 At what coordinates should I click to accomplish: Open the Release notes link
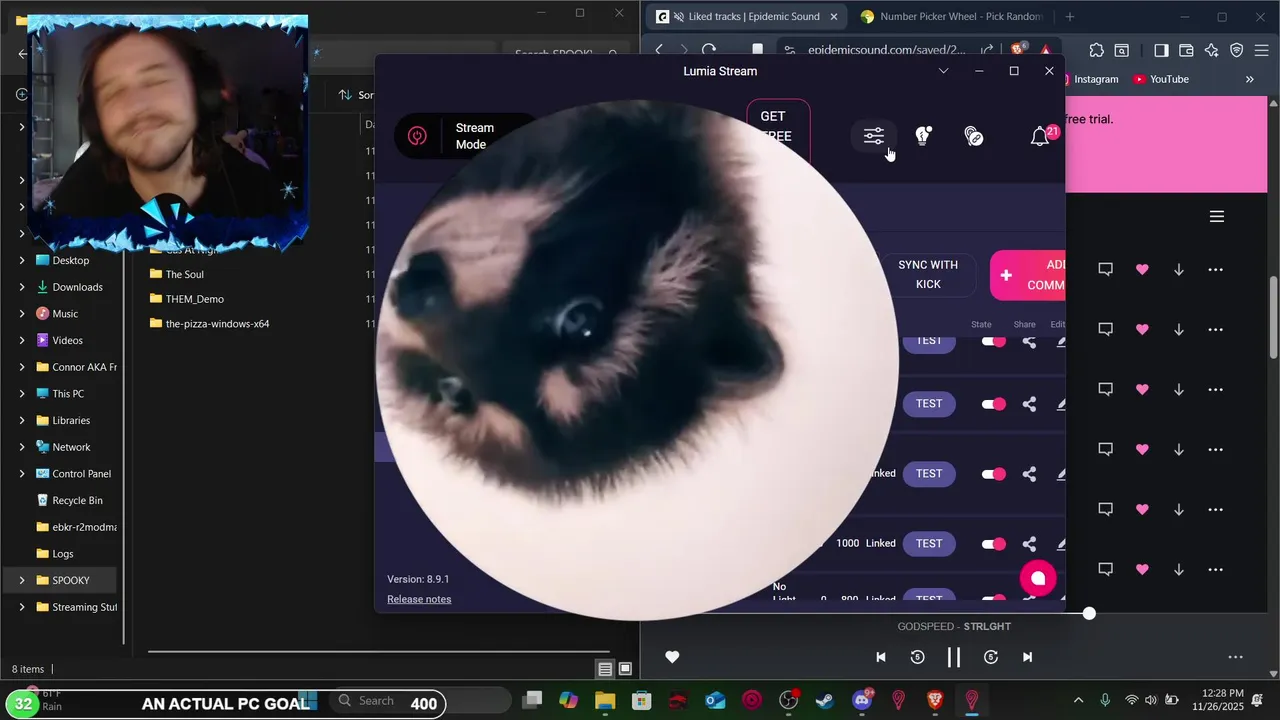[x=419, y=599]
